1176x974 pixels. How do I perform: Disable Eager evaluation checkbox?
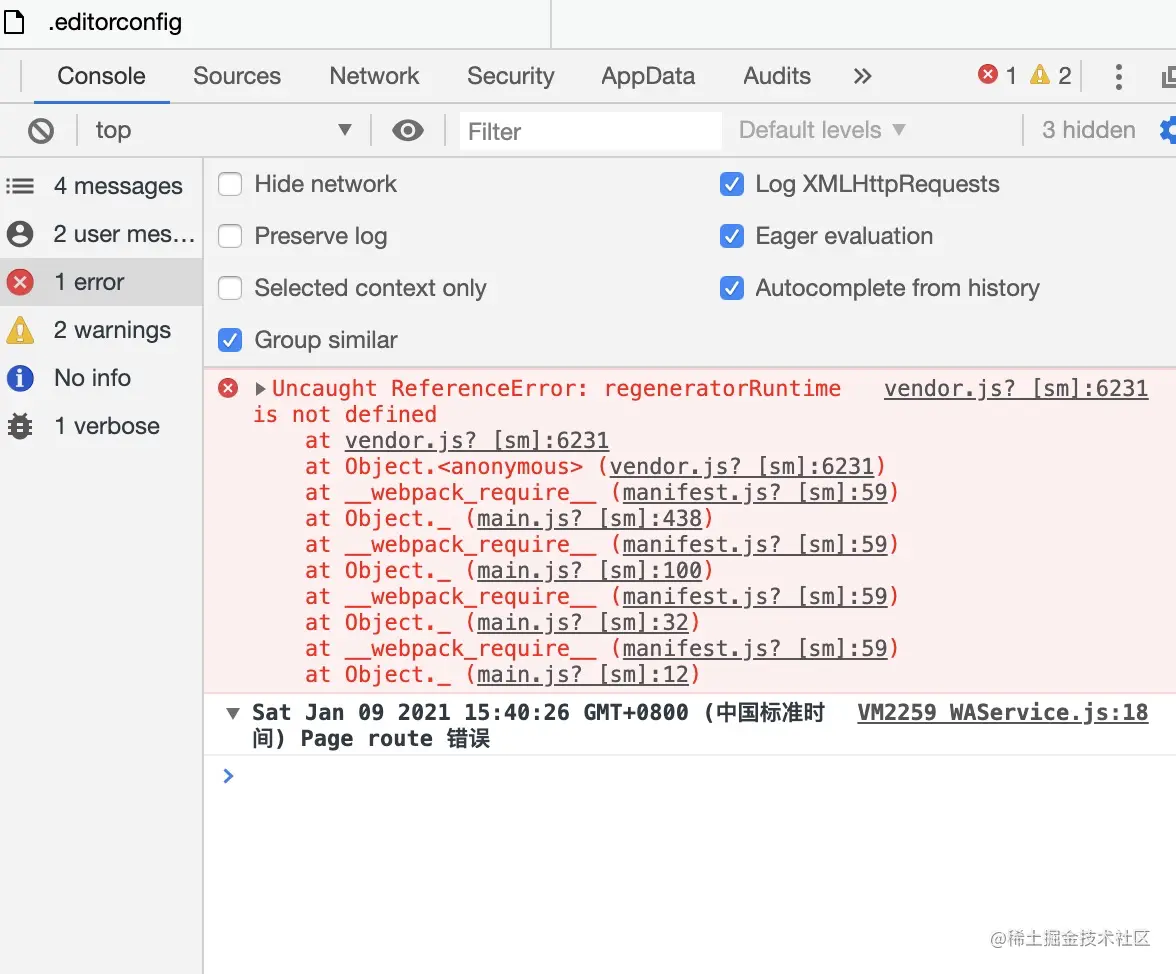732,237
